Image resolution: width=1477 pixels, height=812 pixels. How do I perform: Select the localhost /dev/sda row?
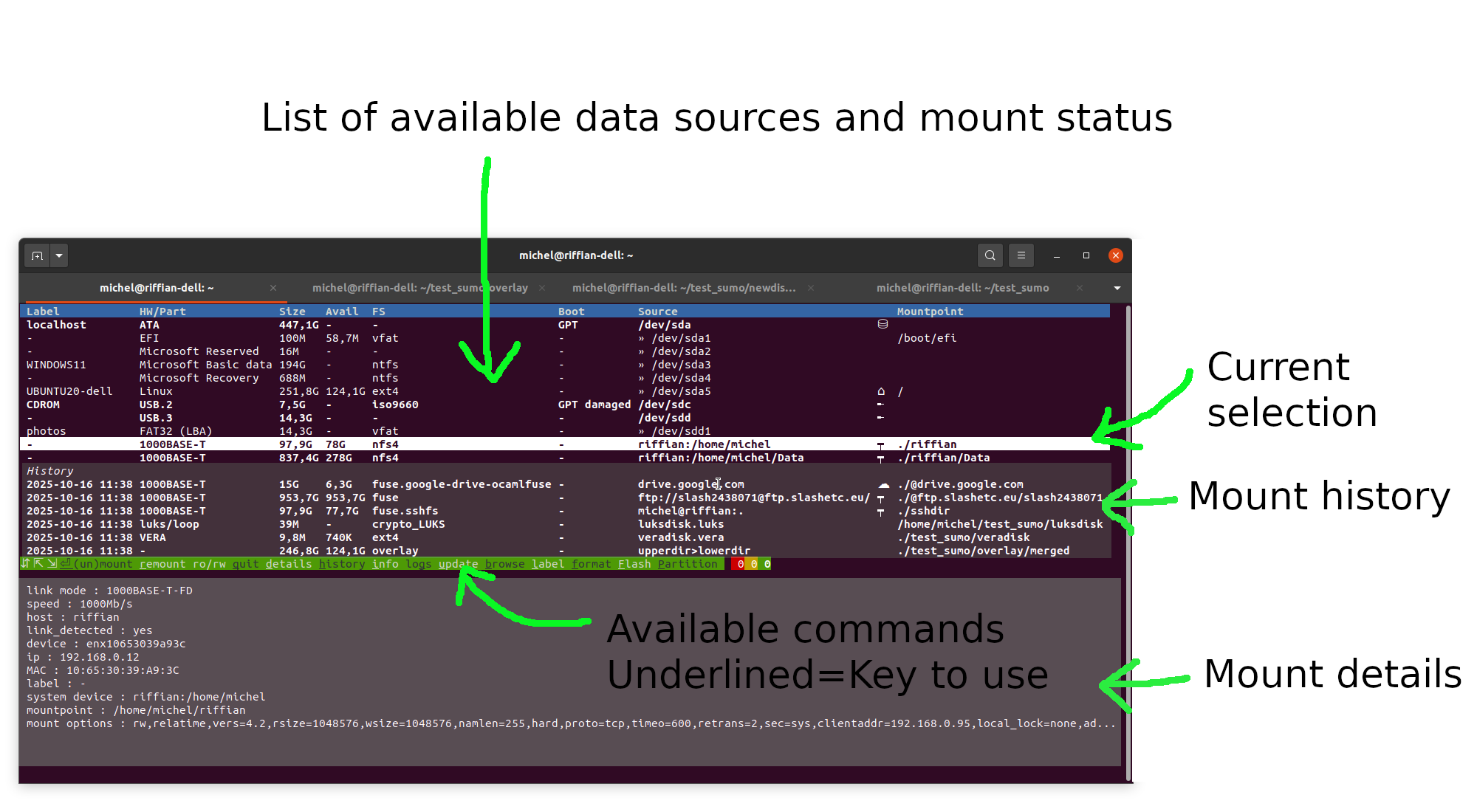[565, 325]
